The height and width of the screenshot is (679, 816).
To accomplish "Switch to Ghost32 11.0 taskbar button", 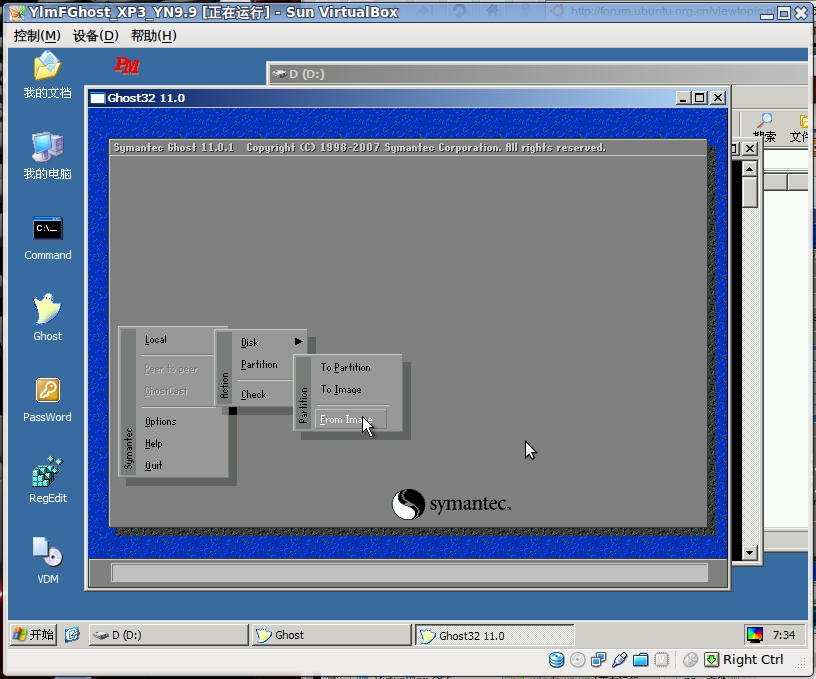I will coord(494,635).
